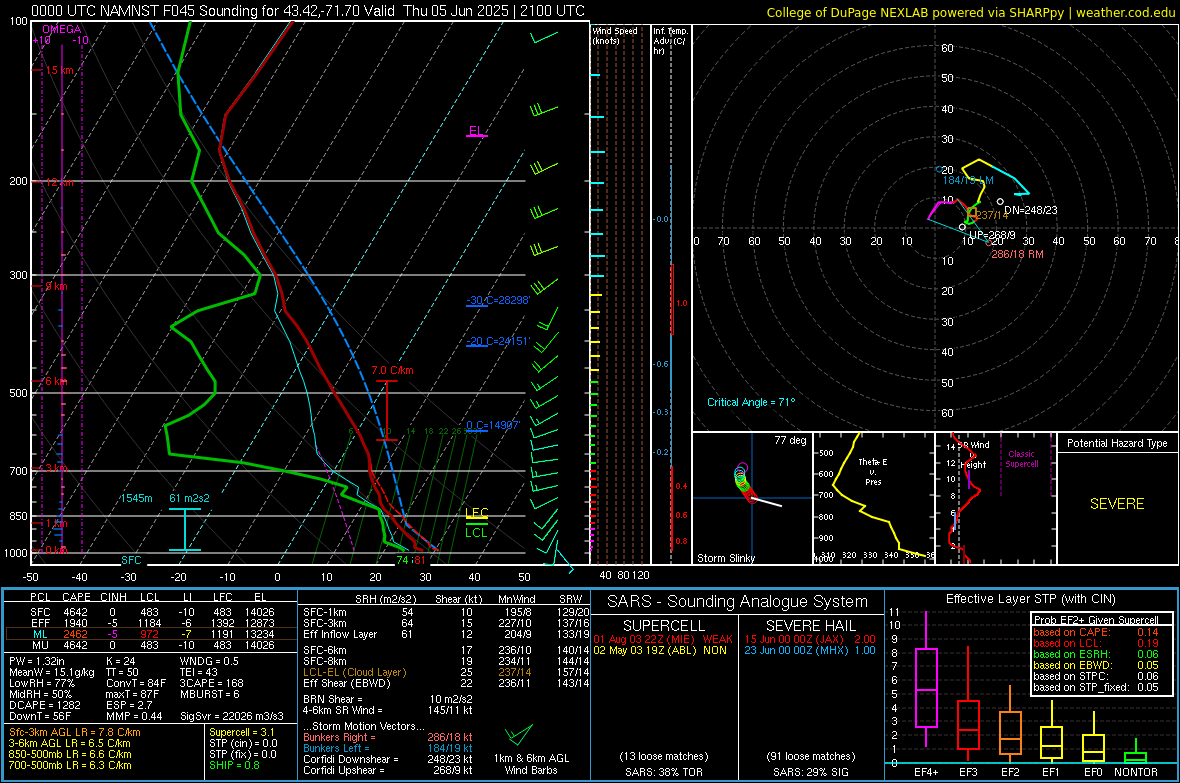The width and height of the screenshot is (1180, 783).
Task: Click the green LCL label
Action: (476, 532)
